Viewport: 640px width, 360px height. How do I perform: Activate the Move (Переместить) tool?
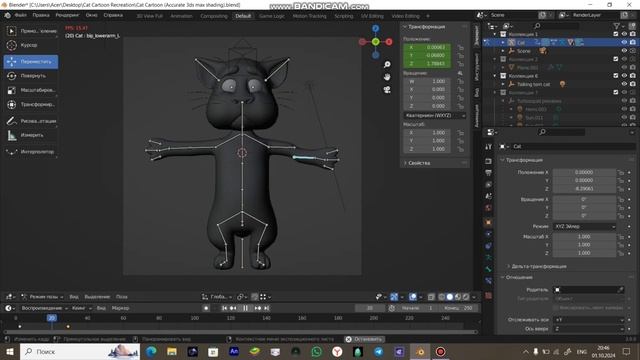point(31,62)
